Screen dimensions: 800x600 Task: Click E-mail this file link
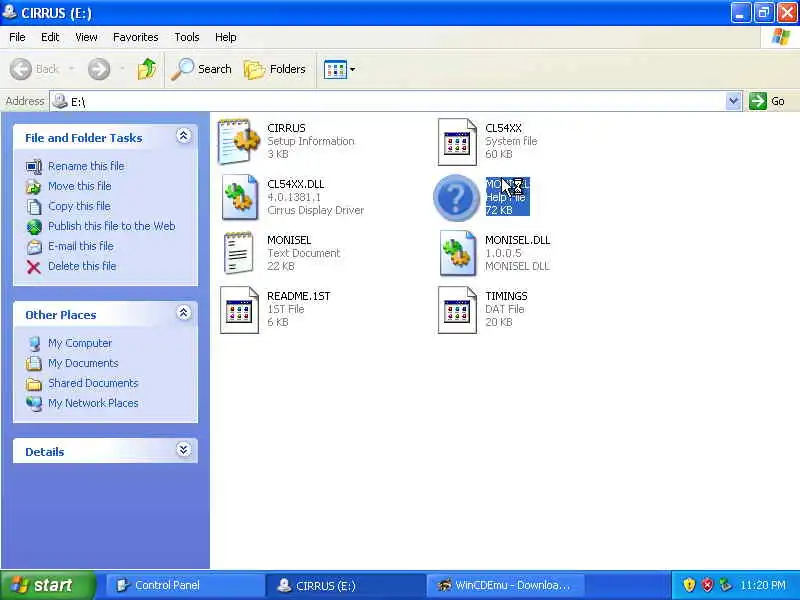click(x=81, y=246)
